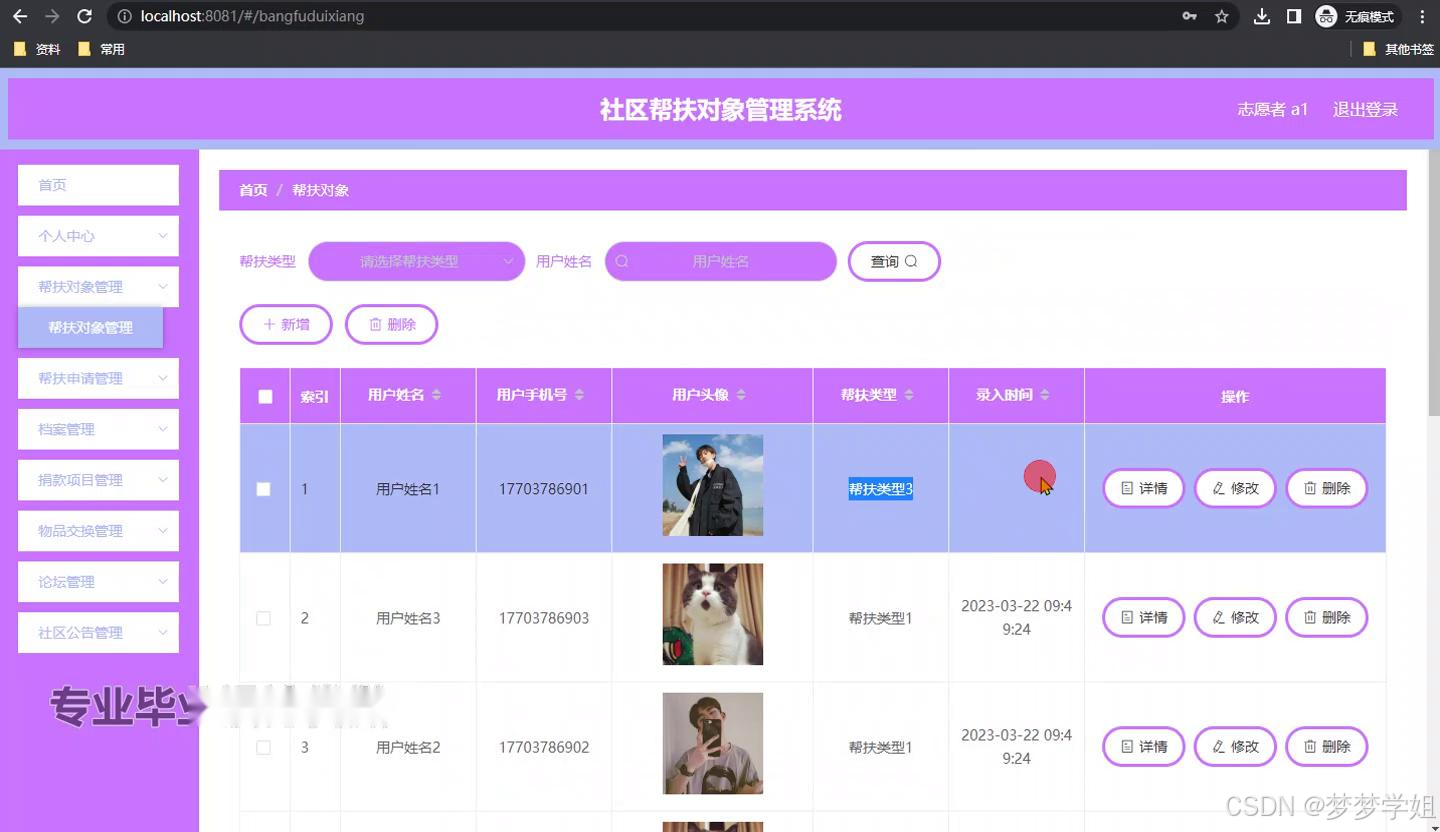Toggle the select-all checkbox in table header
This screenshot has height=832, width=1440.
click(264, 396)
